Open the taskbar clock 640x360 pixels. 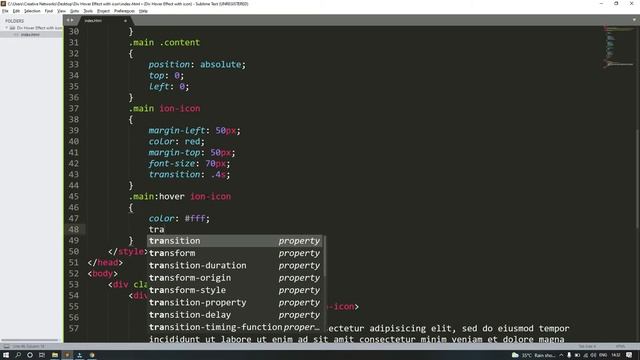click(616, 355)
